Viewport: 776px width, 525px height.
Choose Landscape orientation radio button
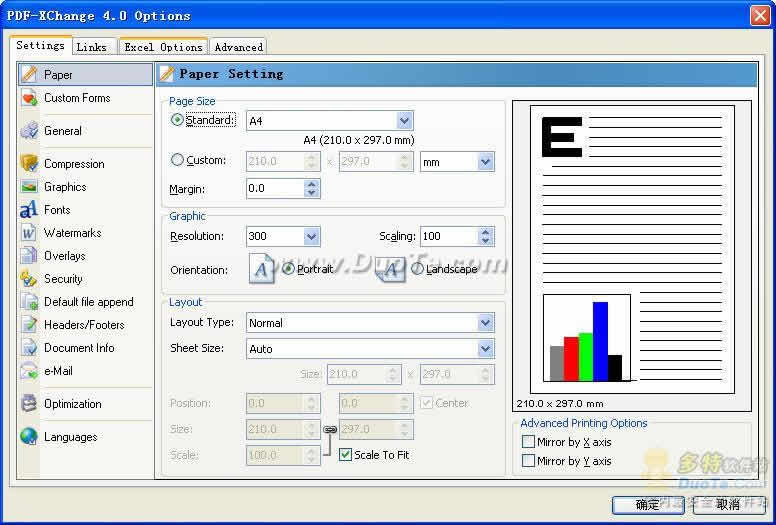click(417, 269)
